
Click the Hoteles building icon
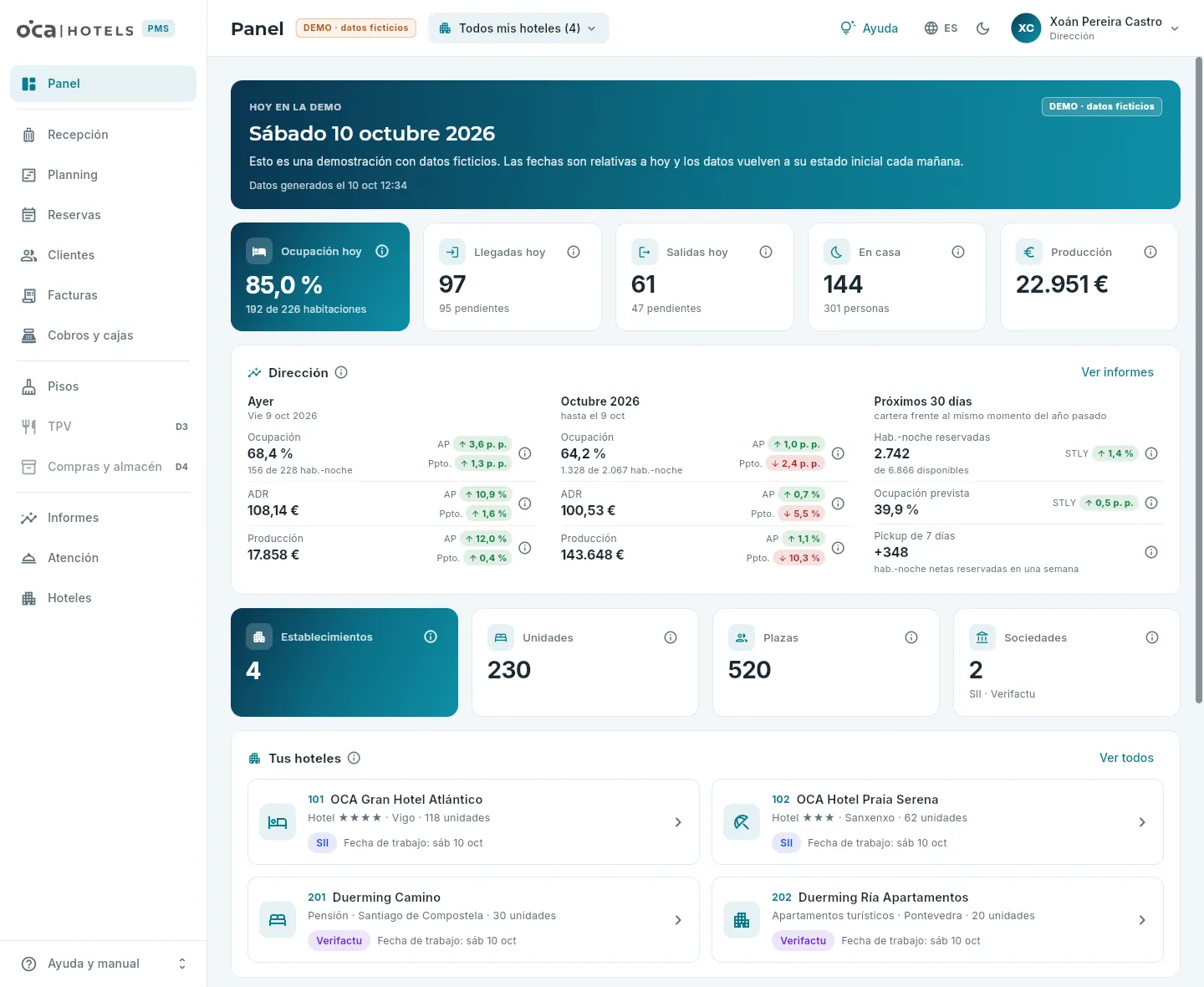(29, 598)
